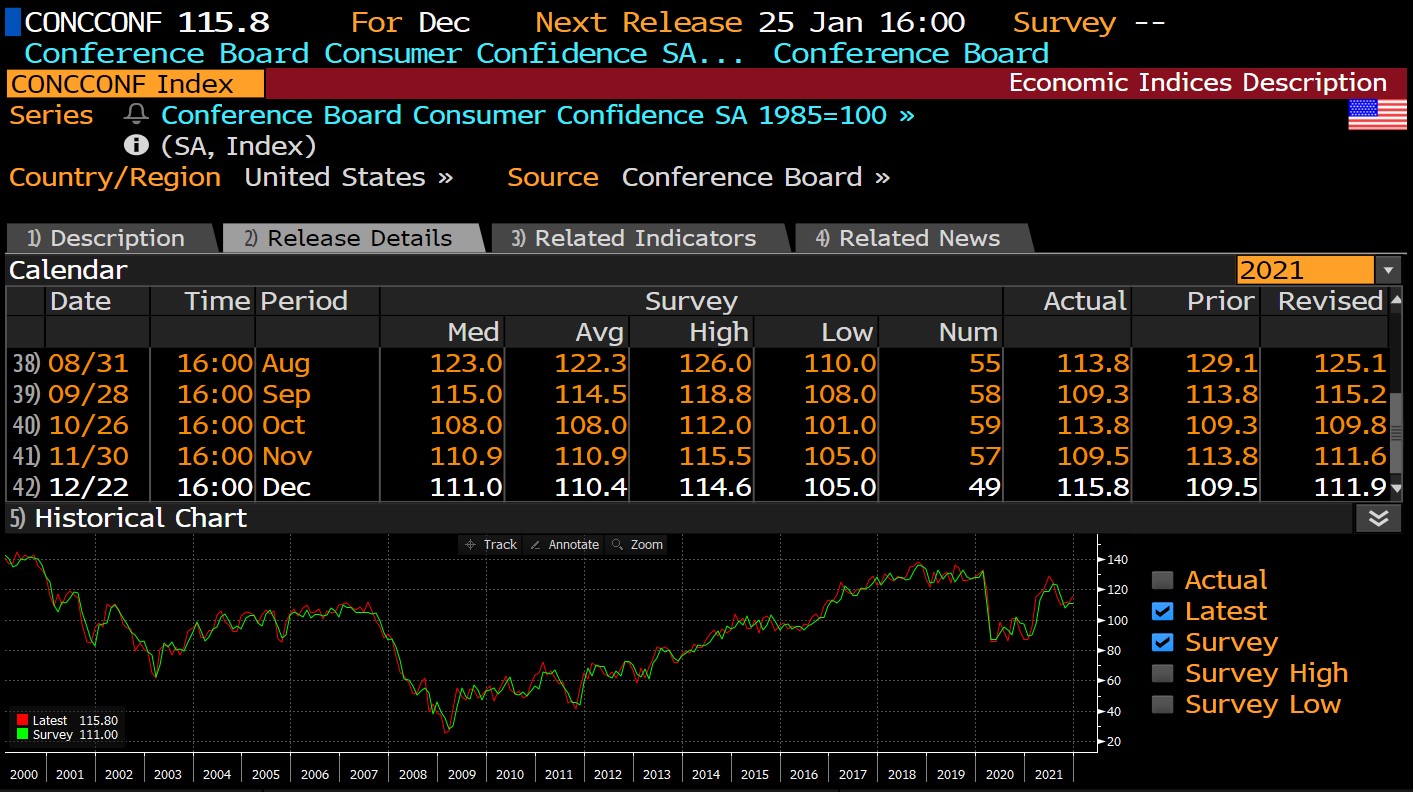Click the alert bell icon beside Series
The height and width of the screenshot is (792, 1413).
136,116
